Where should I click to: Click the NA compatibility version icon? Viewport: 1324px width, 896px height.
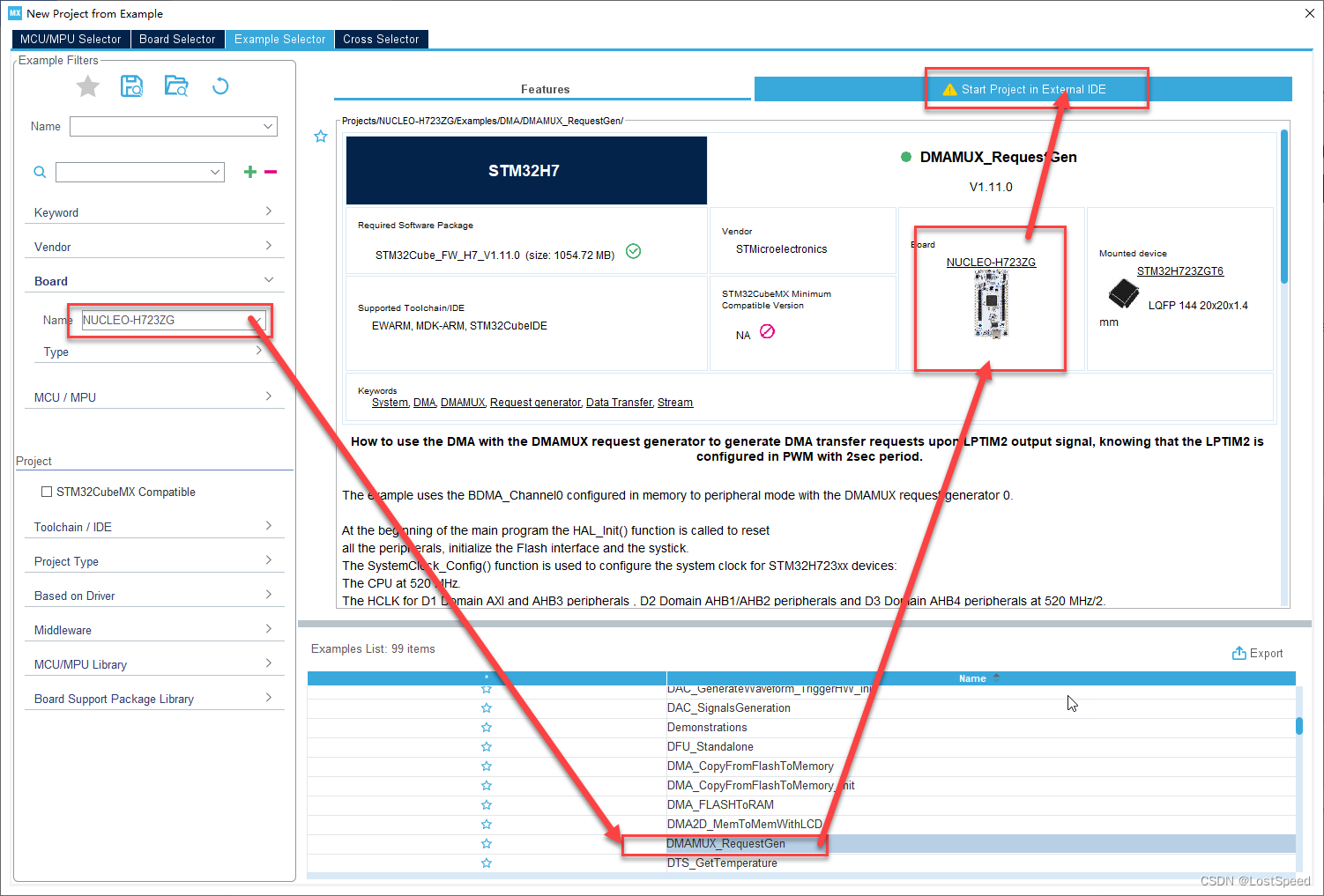(767, 331)
